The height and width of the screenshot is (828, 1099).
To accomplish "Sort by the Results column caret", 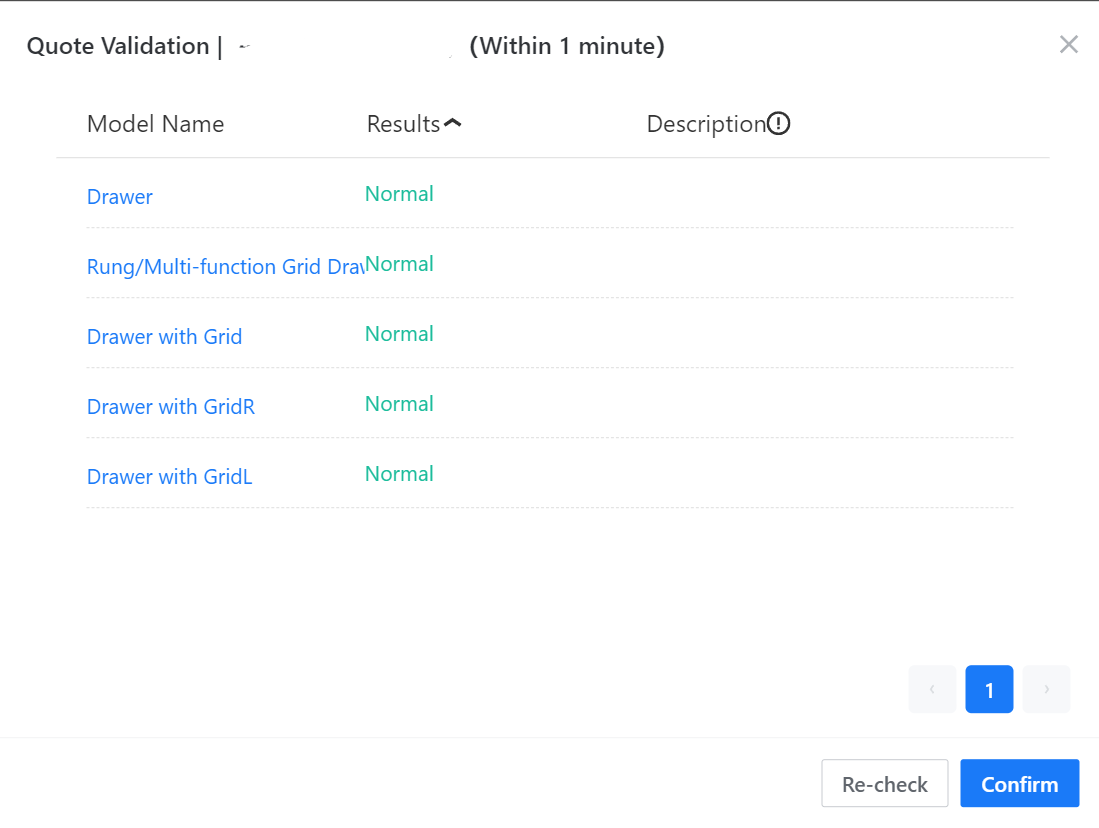I will pos(453,124).
